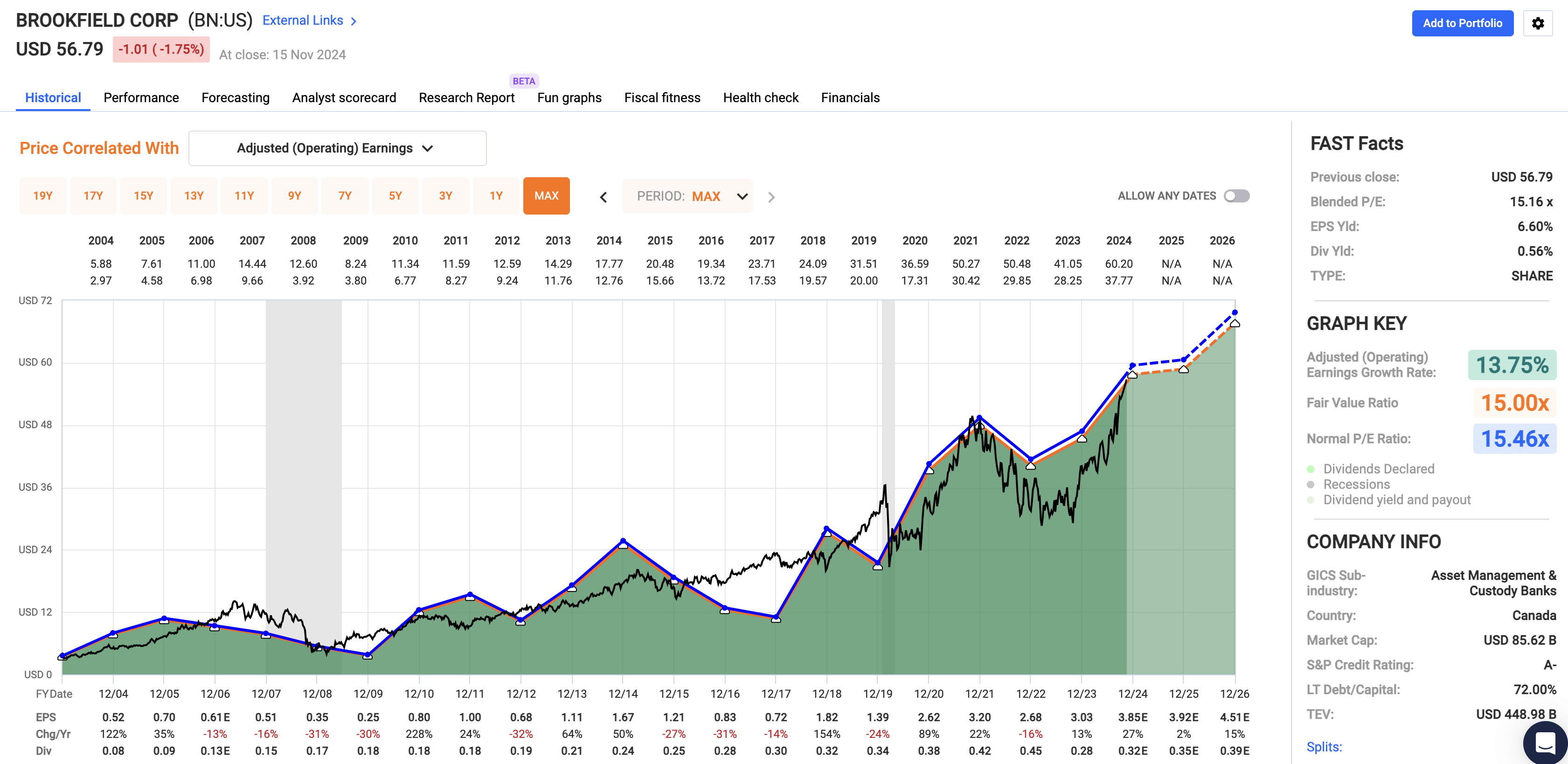Switch to the Health check tab
Image resolution: width=1568 pixels, height=764 pixels.
pos(760,97)
